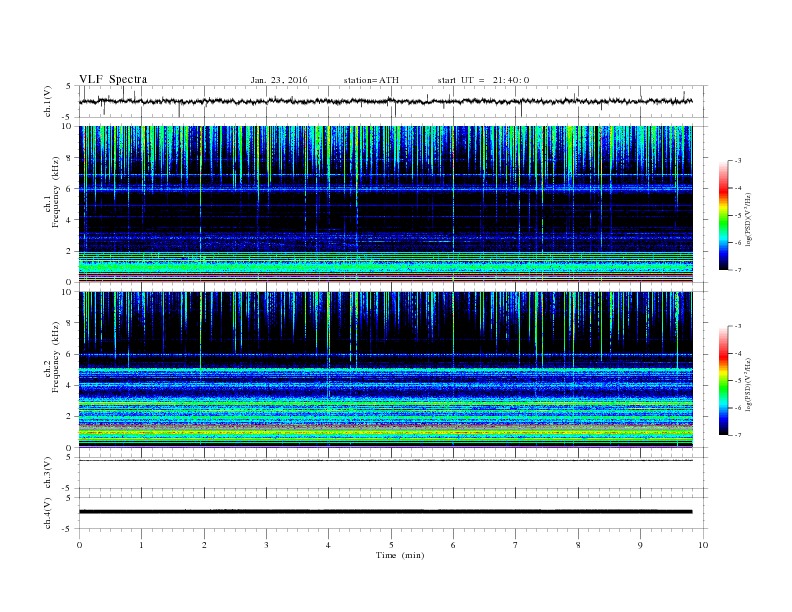Click the thick ch.4 voltage trace
Screen dimensions: 792x612
[x=385, y=512]
